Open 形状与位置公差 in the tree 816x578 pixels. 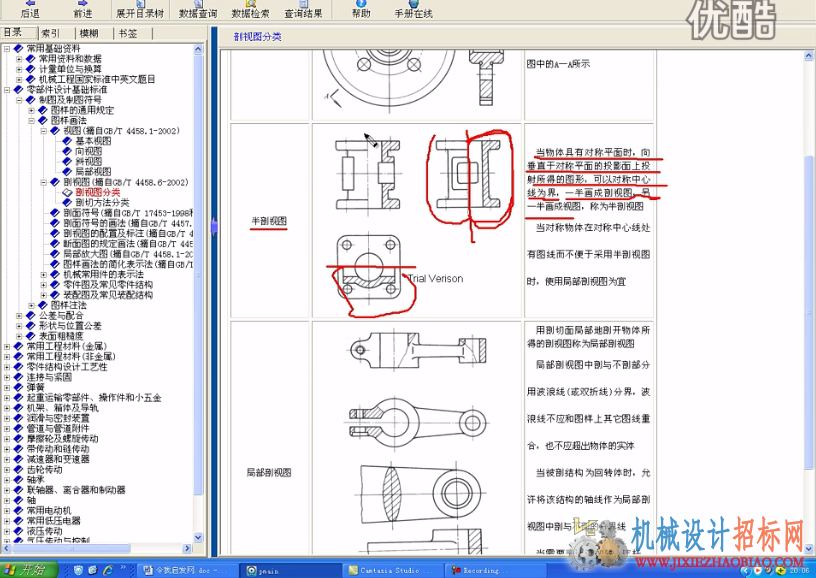70,326
